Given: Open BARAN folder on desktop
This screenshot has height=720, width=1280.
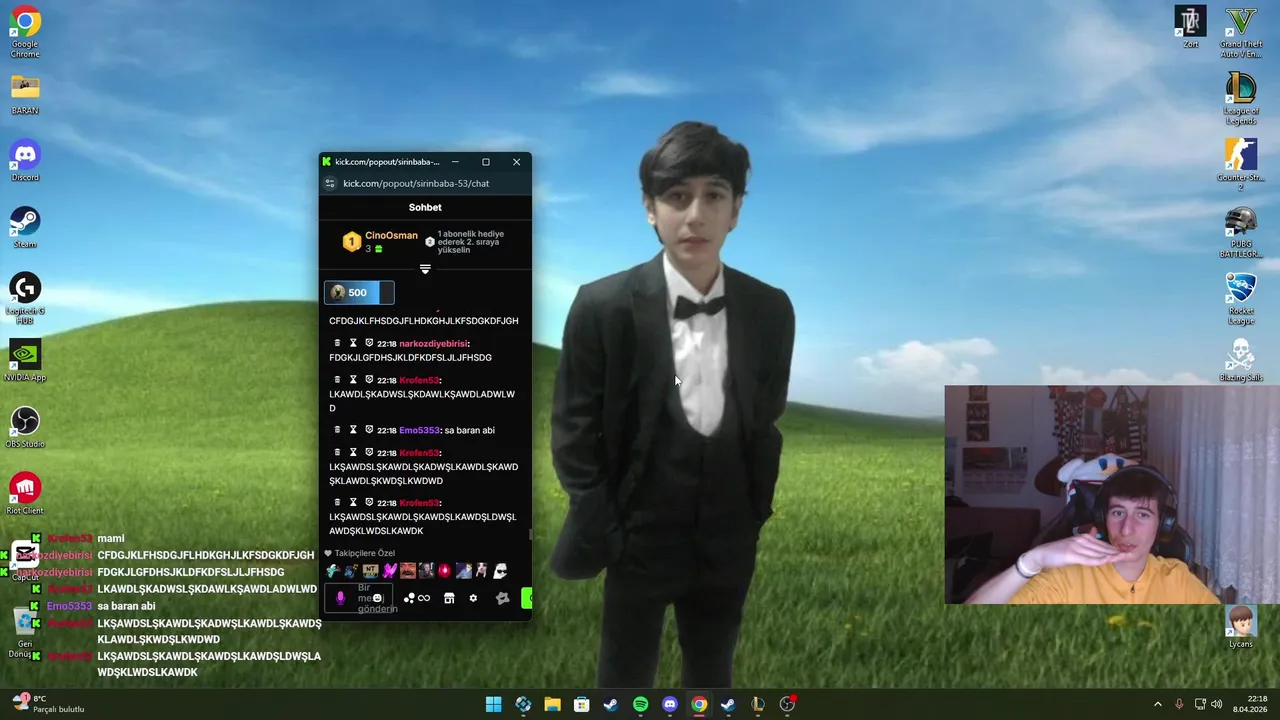Looking at the screenshot, I should (x=25, y=93).
